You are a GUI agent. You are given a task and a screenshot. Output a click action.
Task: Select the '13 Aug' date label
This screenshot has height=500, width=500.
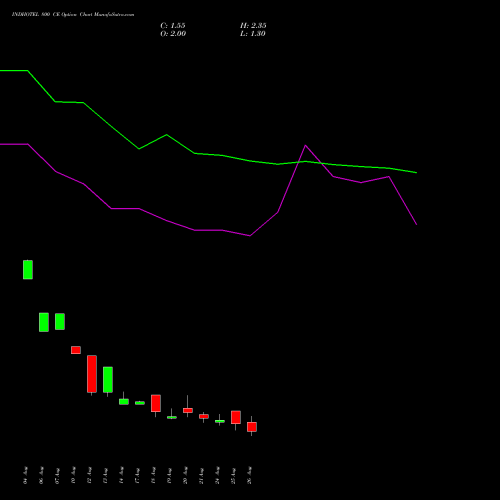[105, 475]
